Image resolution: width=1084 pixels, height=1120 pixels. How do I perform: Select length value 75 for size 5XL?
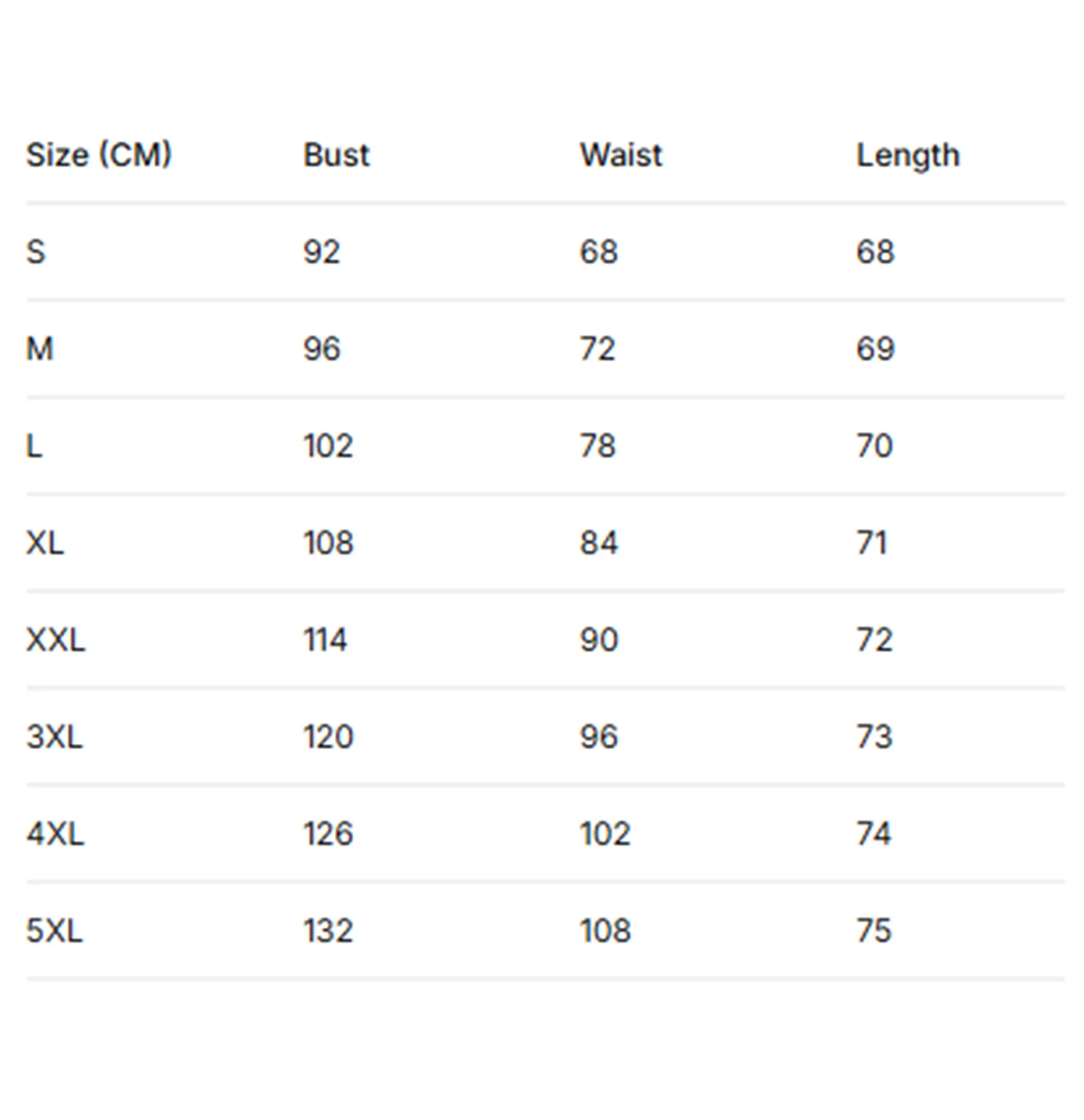click(x=873, y=931)
